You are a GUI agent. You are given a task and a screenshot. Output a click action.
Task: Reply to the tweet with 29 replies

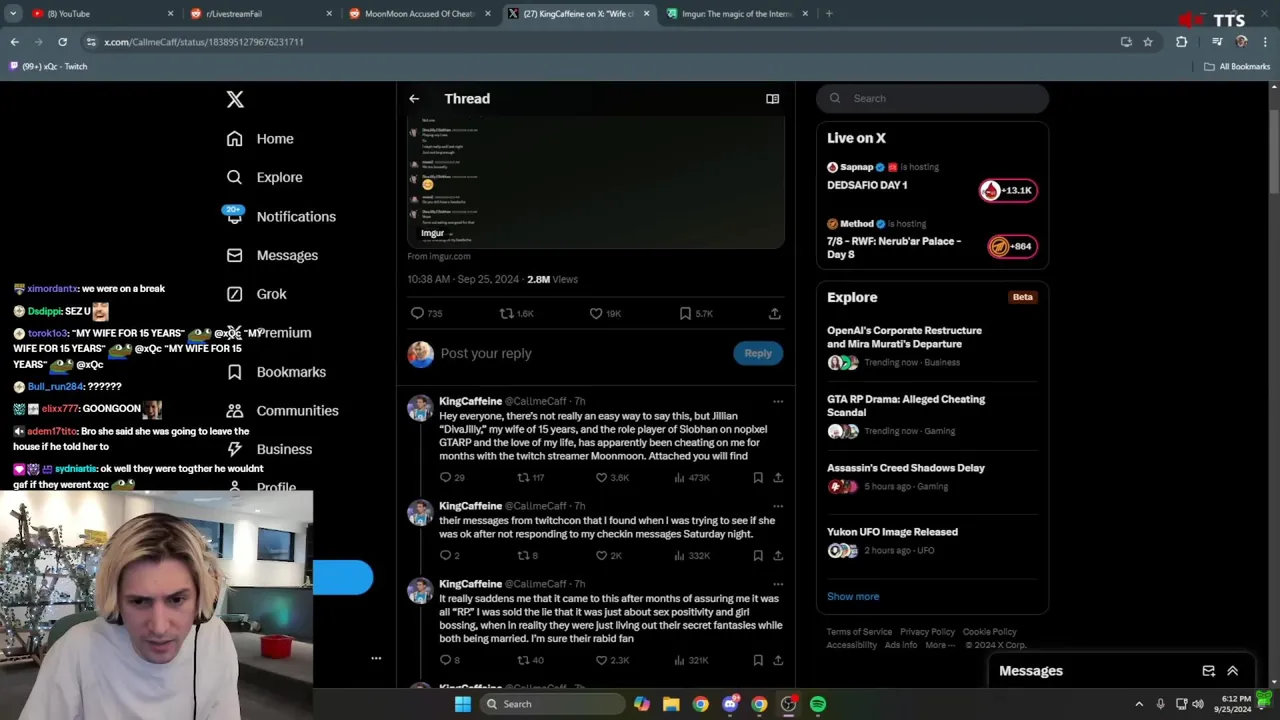pyautogui.click(x=446, y=477)
